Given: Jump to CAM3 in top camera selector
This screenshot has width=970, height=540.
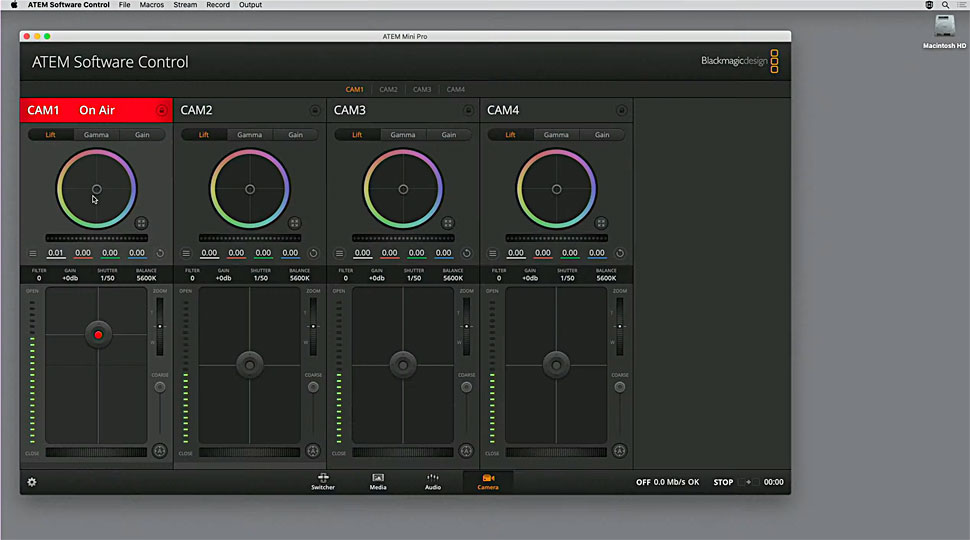Looking at the screenshot, I should (x=422, y=90).
